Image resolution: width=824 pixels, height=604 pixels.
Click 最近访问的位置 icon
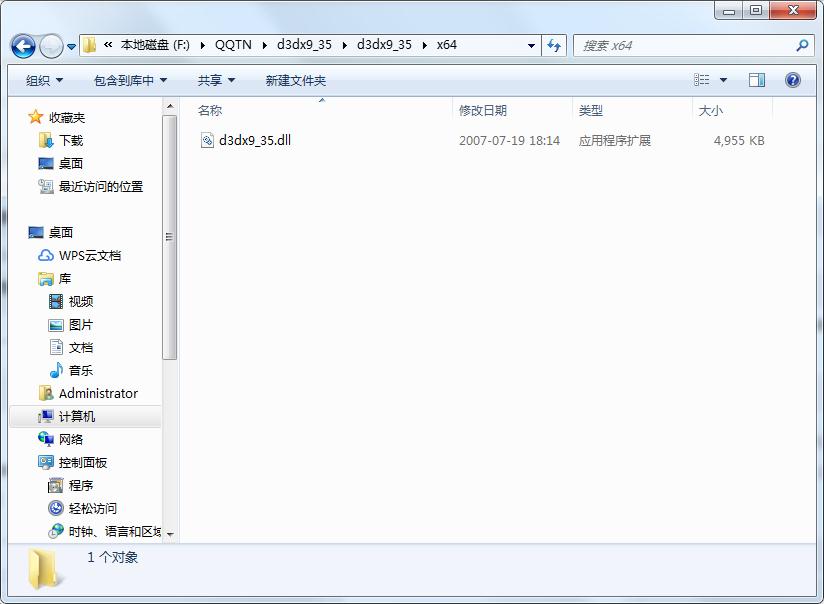click(46, 187)
